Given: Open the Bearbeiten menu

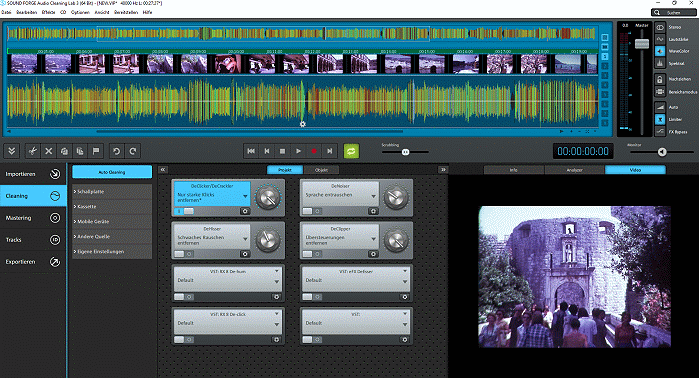Looking at the screenshot, I should pyautogui.click(x=26, y=12).
